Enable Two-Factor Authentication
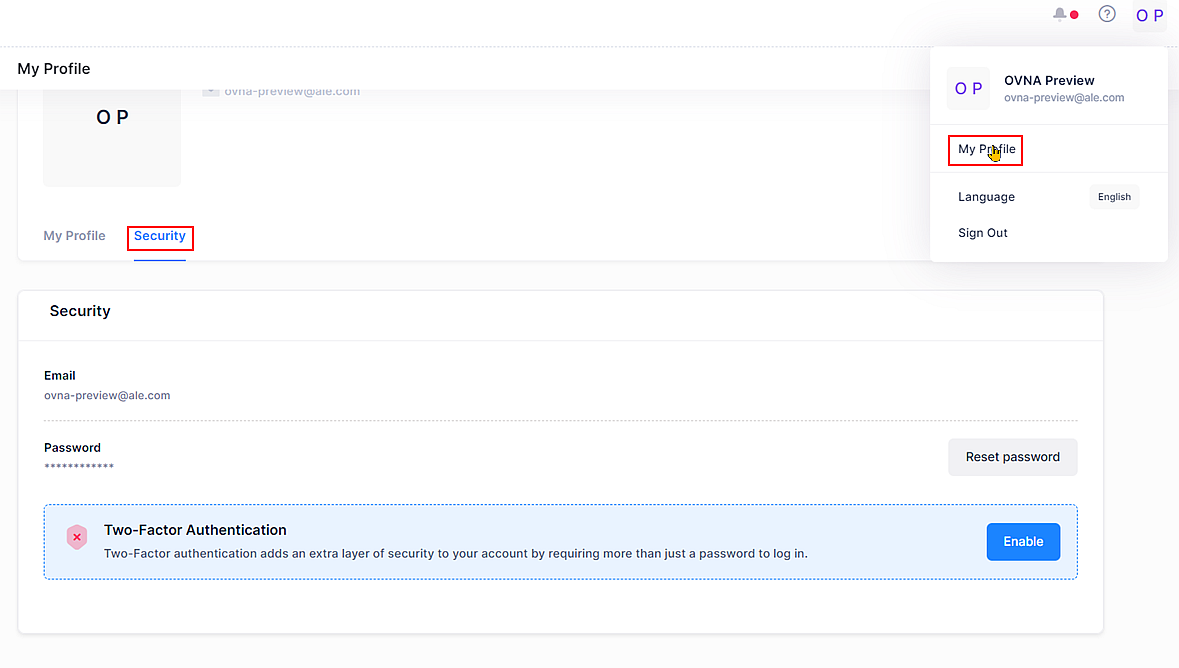The width and height of the screenshot is (1179, 668). click(1023, 541)
